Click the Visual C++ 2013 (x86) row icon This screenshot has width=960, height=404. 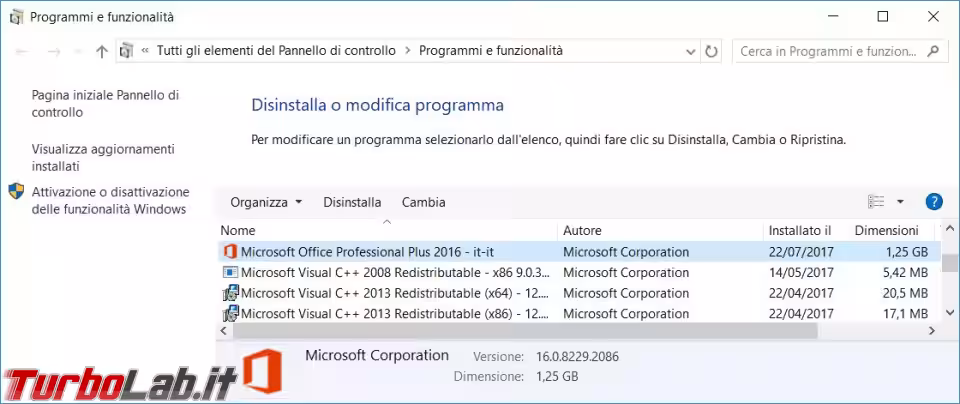pyautogui.click(x=230, y=314)
